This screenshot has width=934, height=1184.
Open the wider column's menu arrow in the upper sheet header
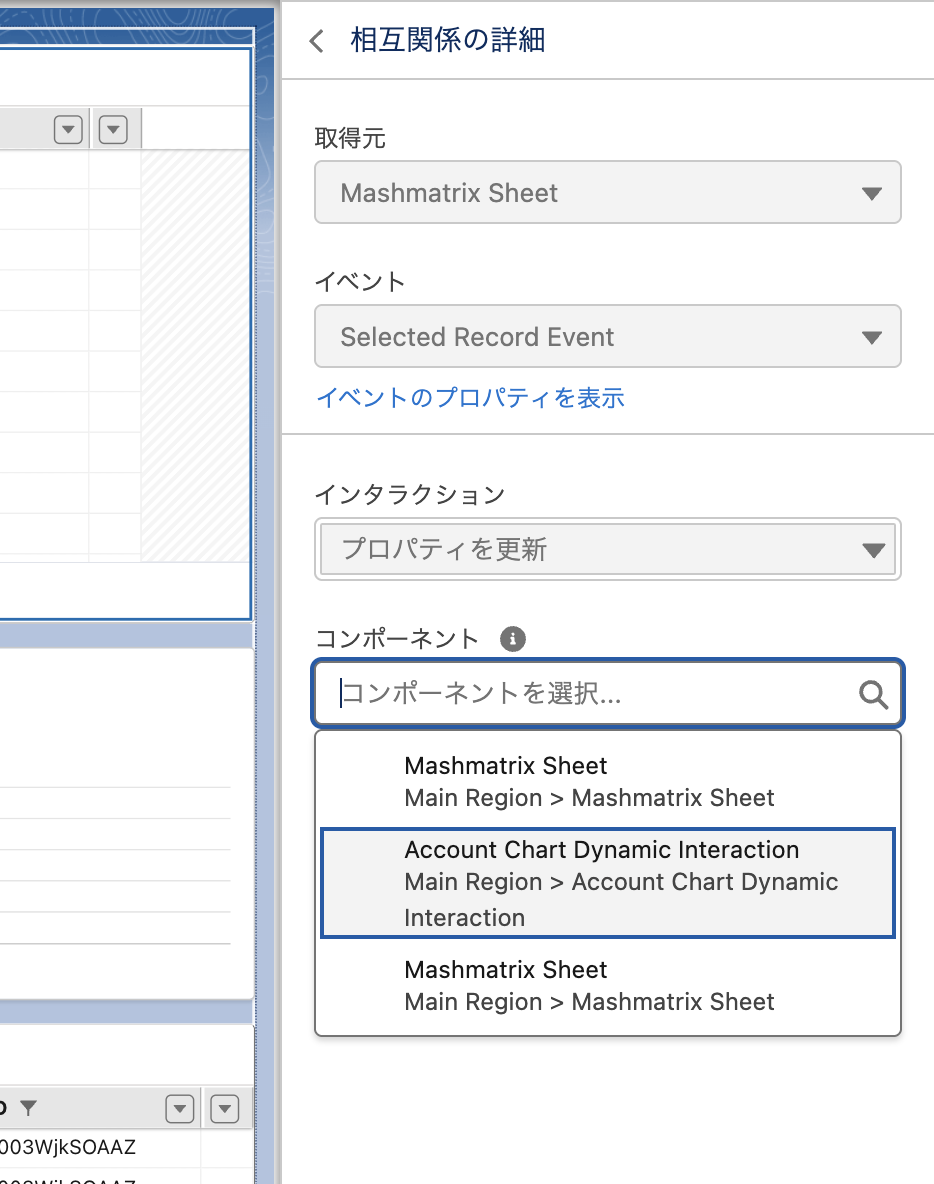(68, 130)
